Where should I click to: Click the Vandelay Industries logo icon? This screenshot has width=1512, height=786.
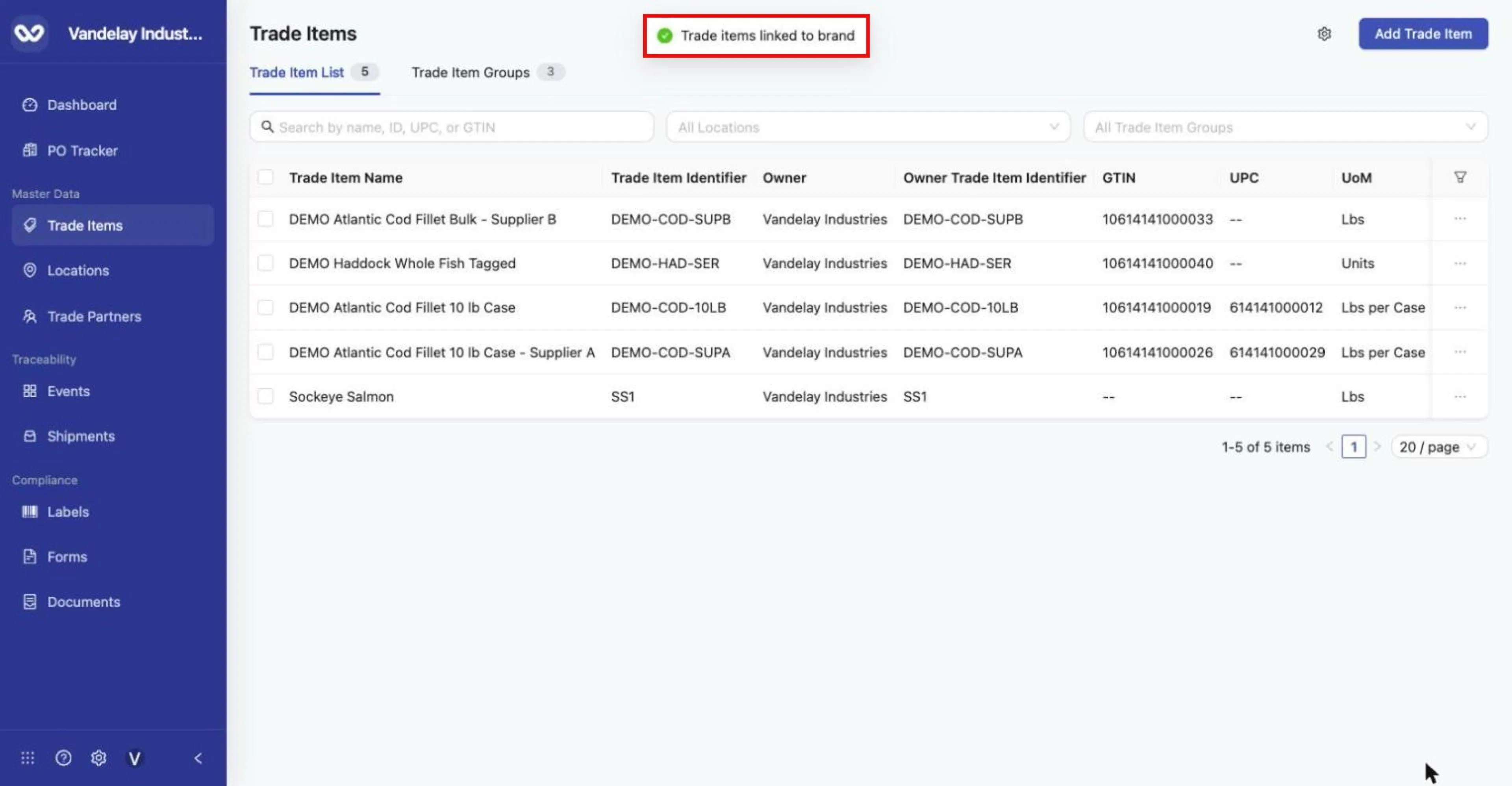click(x=30, y=33)
